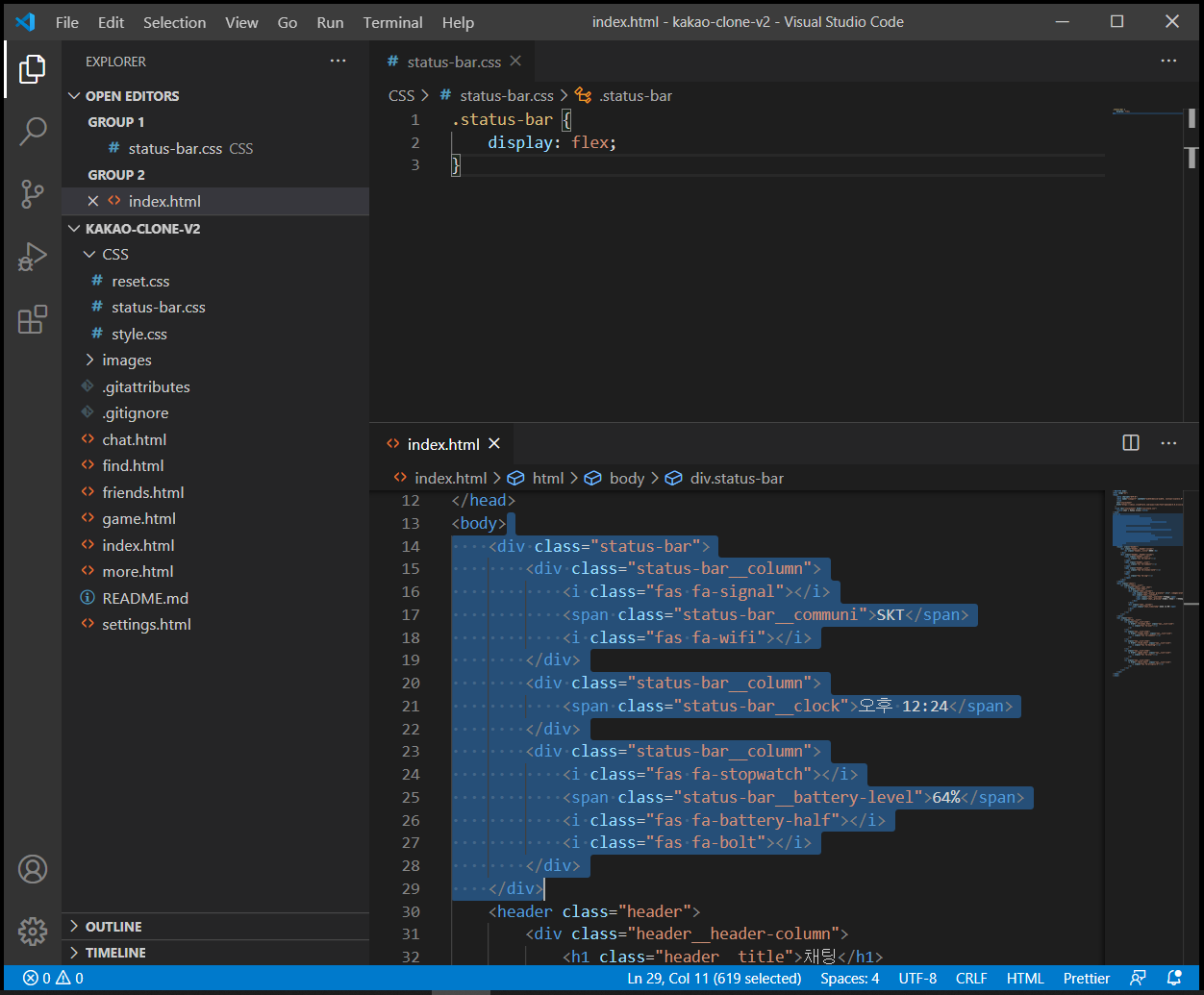Switch to the status-bar.css tab
This screenshot has height=995, width=1204.
click(453, 62)
